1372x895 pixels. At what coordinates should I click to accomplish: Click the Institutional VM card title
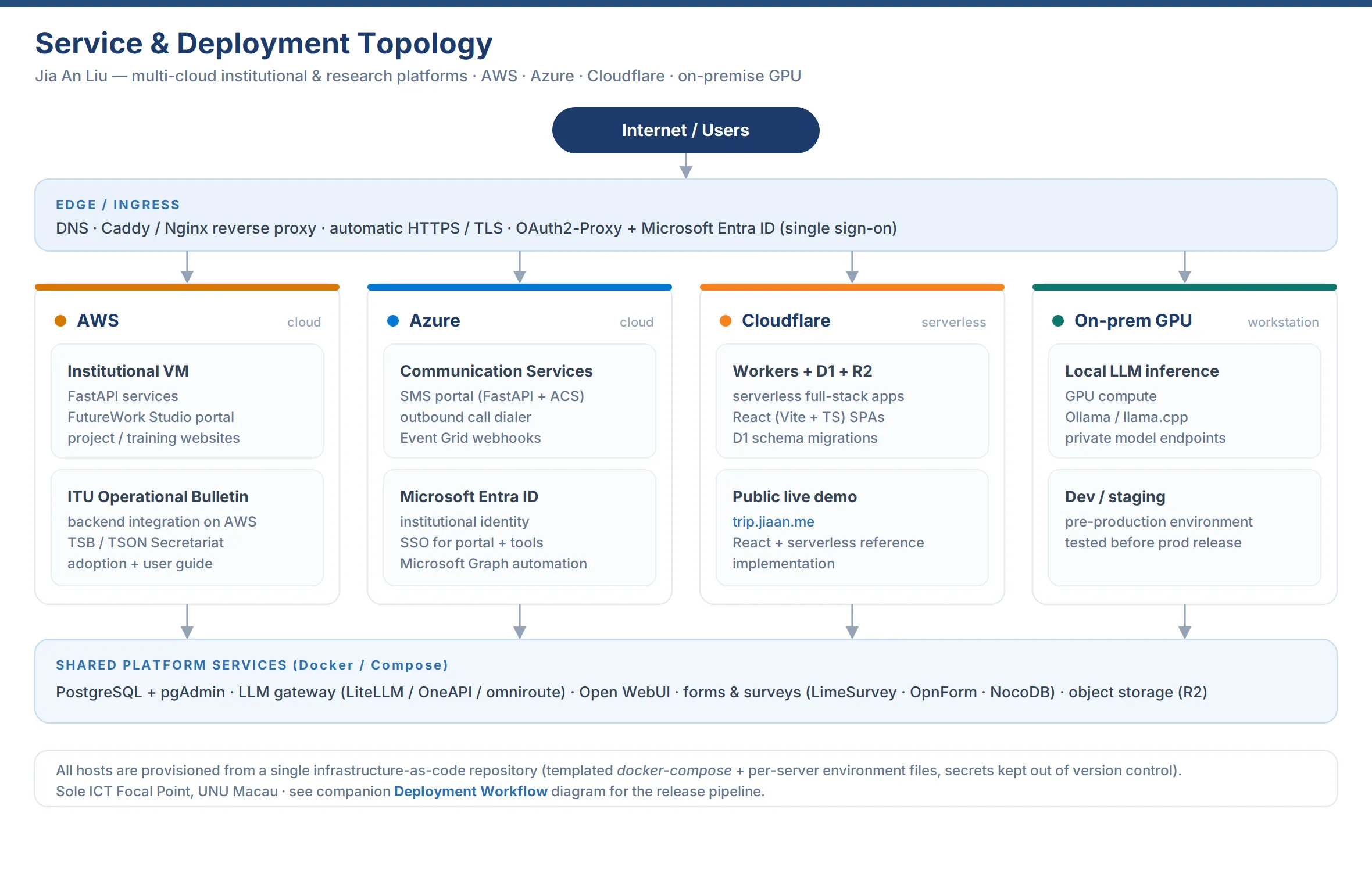pyautogui.click(x=128, y=371)
